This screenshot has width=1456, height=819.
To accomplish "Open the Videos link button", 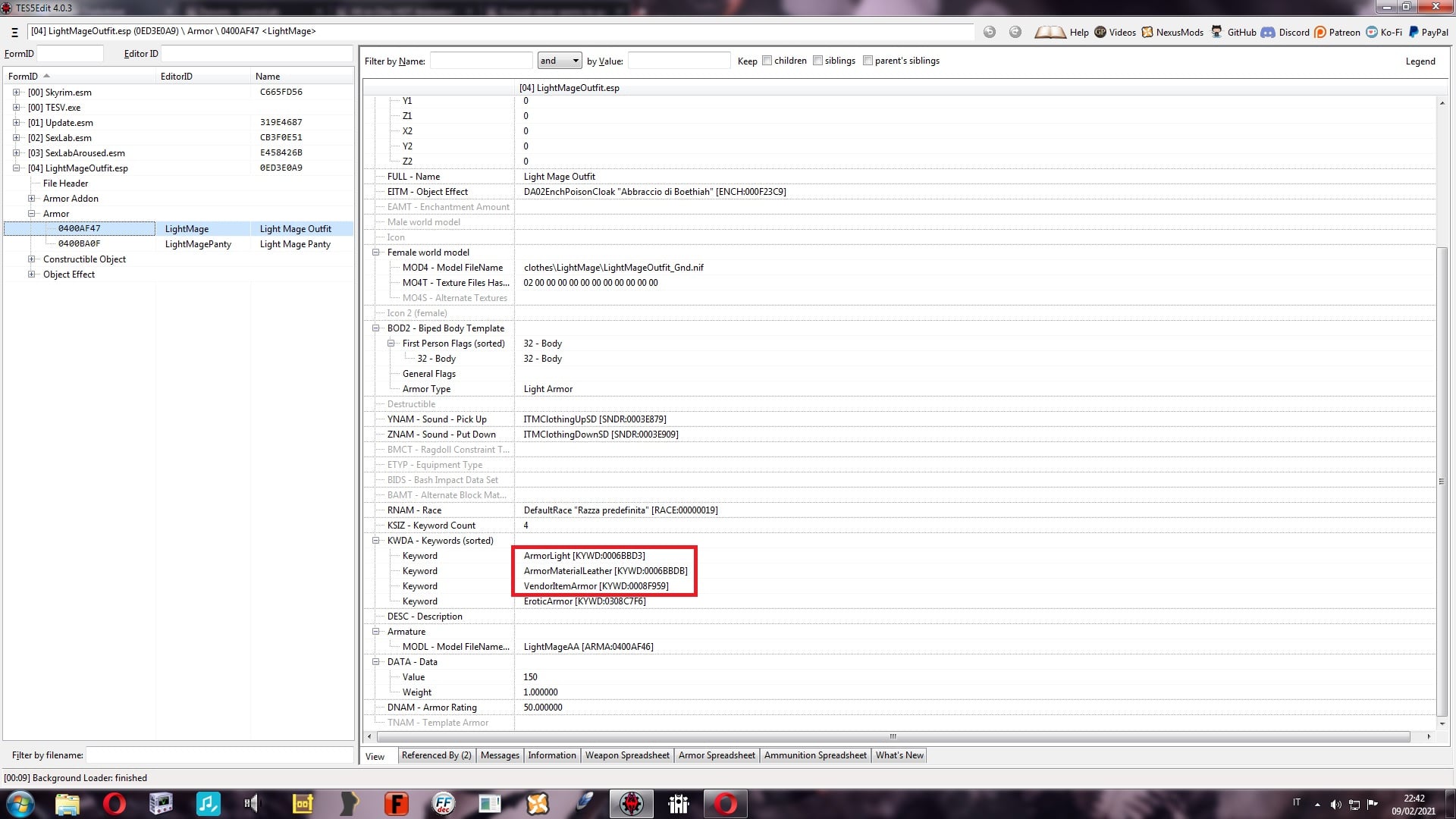I will tap(1115, 32).
